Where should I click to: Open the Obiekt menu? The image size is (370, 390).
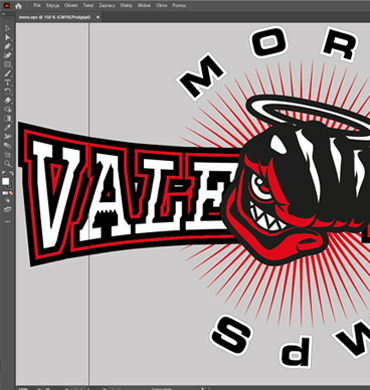tap(71, 6)
